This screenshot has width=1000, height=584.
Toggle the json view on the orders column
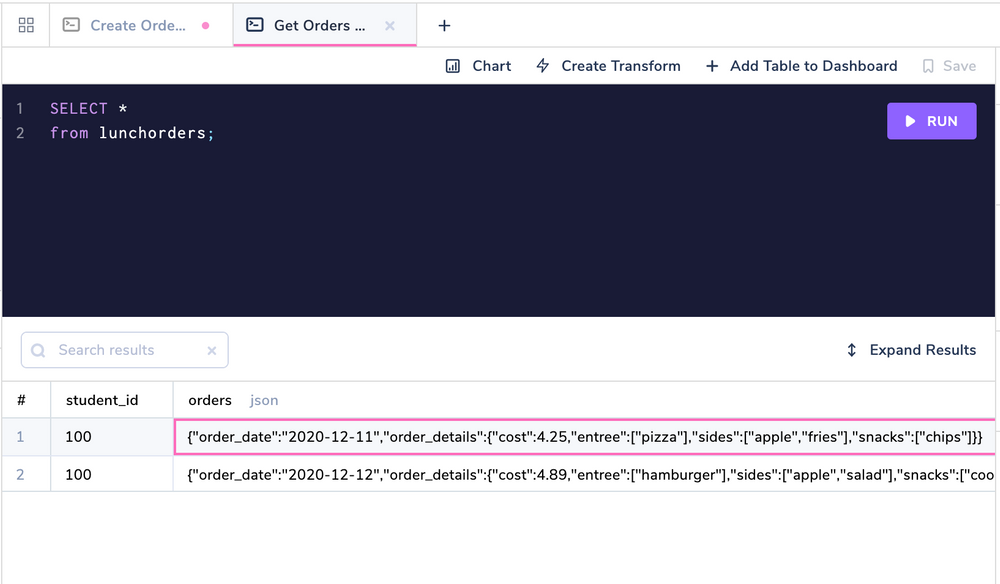(x=264, y=400)
